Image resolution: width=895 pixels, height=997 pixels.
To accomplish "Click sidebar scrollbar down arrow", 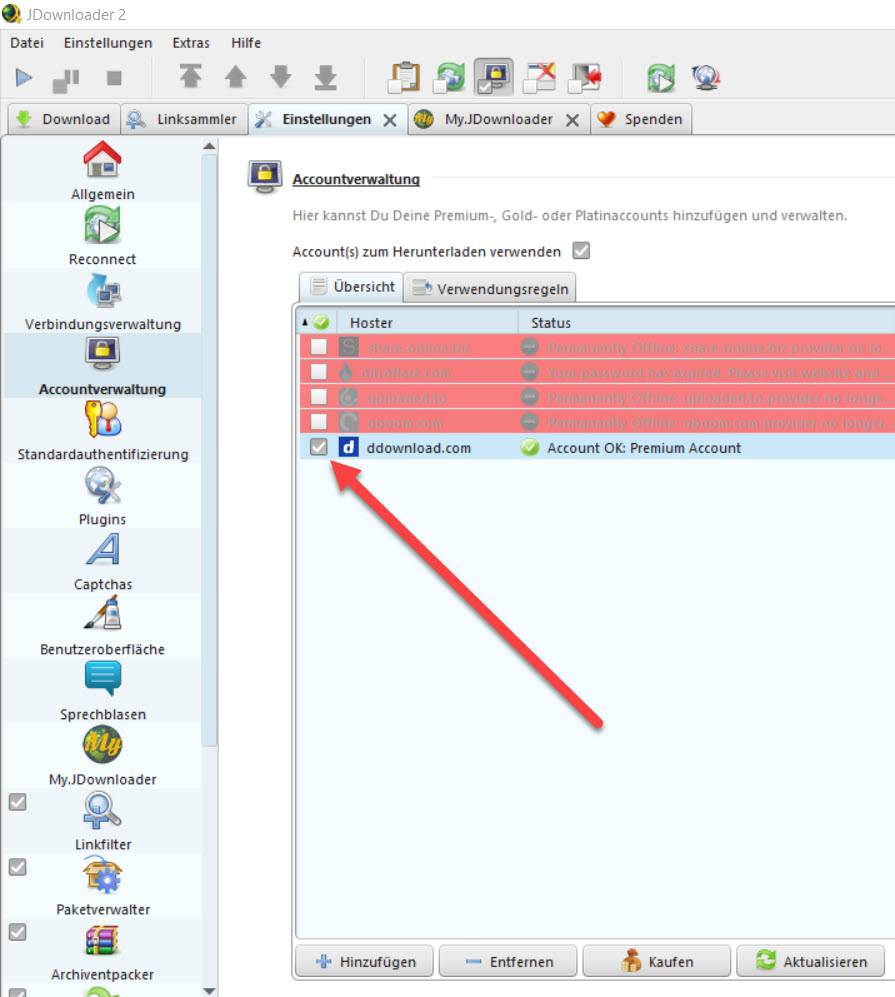I will pos(209,990).
